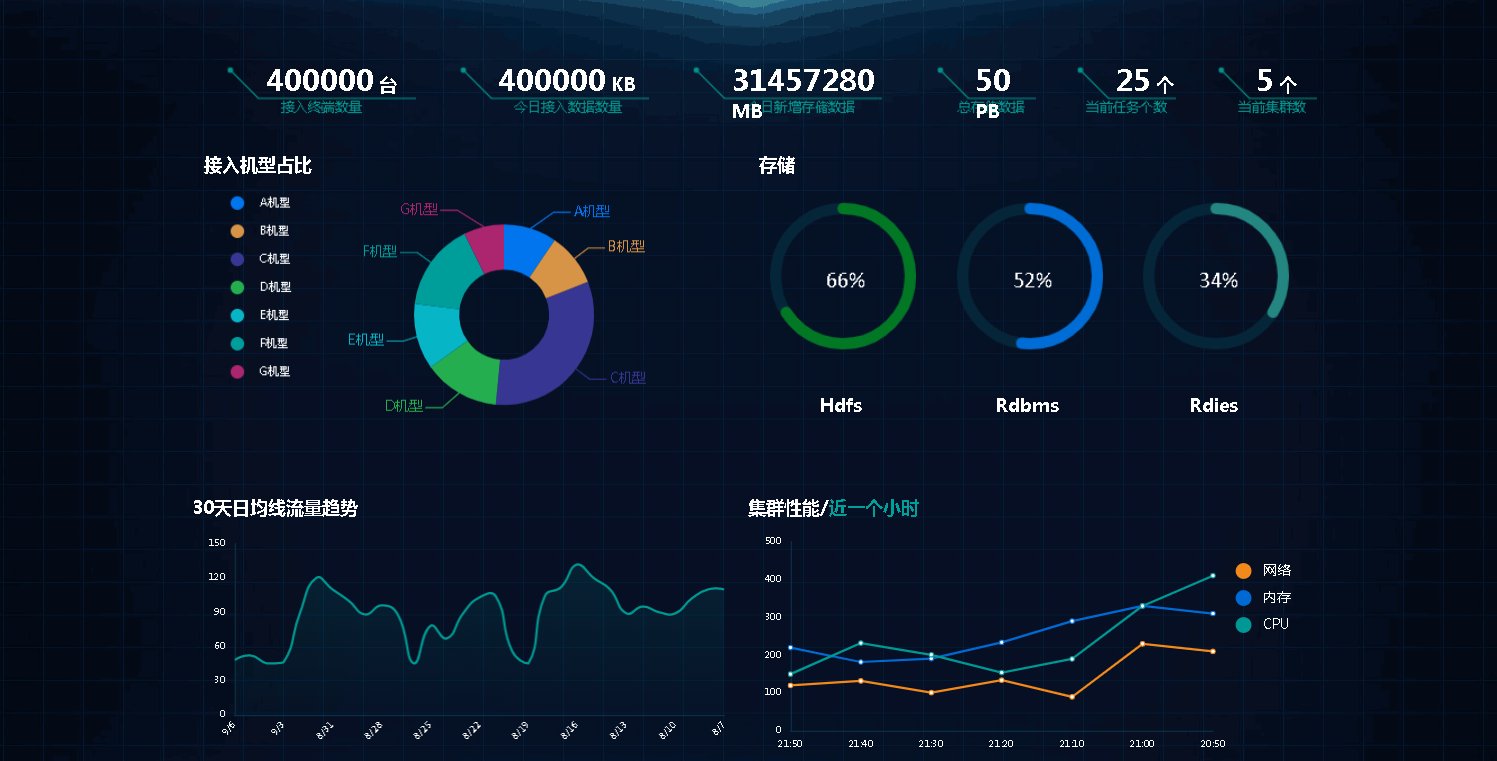Screen dimensions: 1497x761
Task: Click Rdies 34% storage ring
Action: (x=1216, y=277)
